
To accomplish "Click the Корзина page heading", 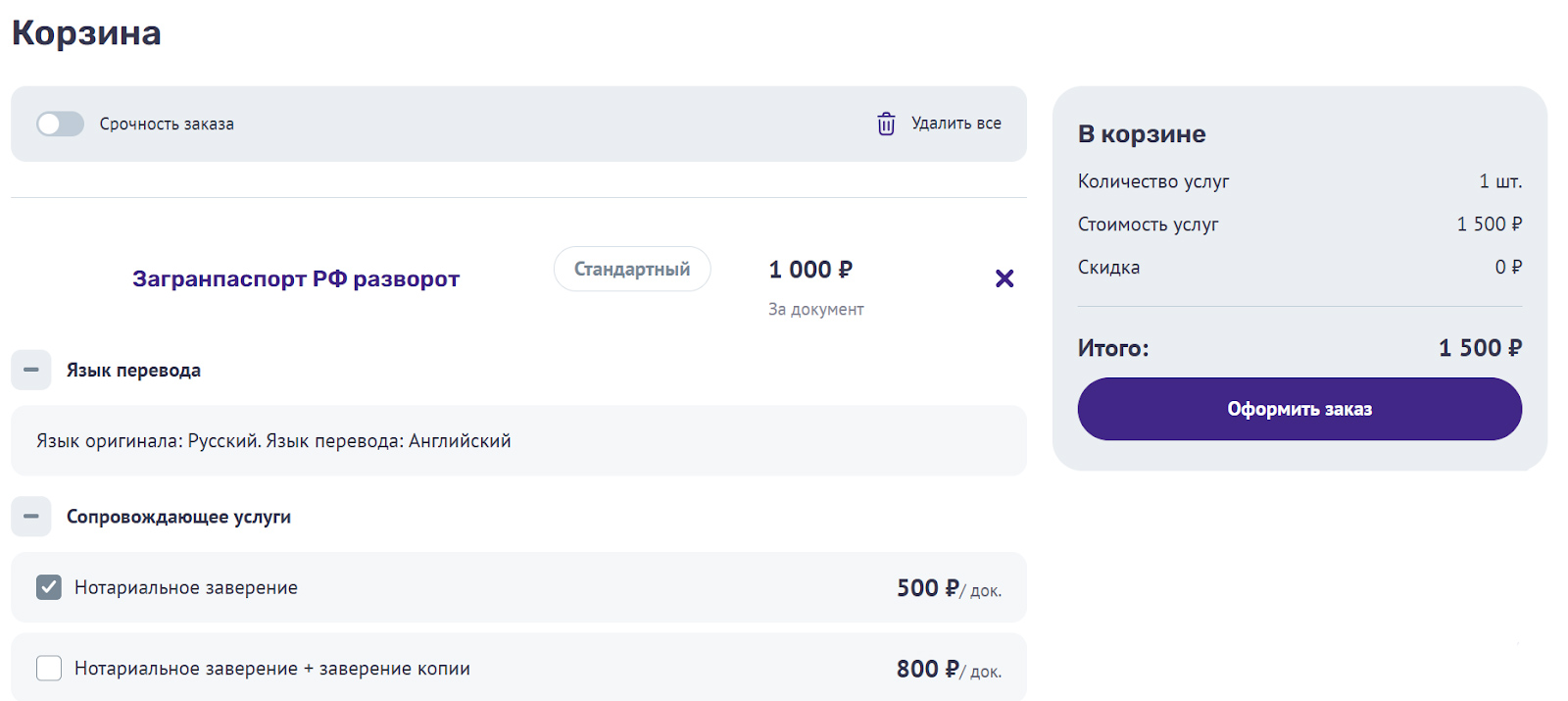I will click(x=86, y=33).
